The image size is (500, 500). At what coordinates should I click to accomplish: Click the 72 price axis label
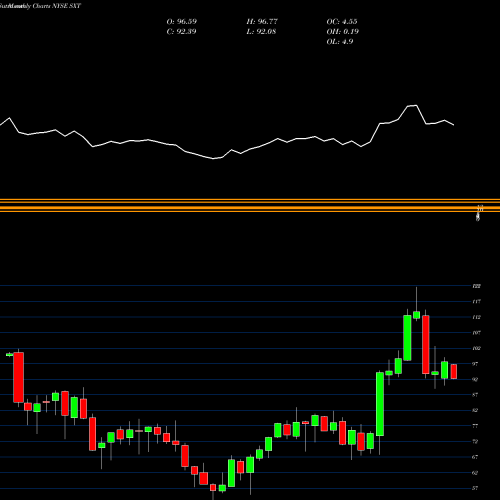[x=475, y=442]
